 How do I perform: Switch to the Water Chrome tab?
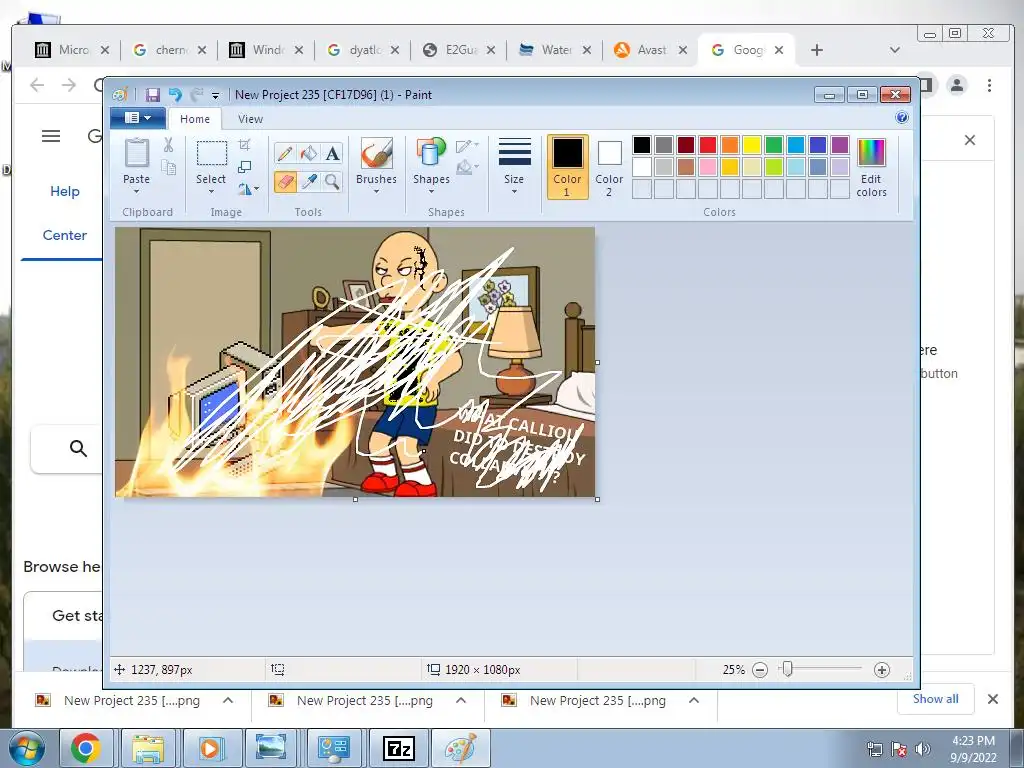pos(556,50)
